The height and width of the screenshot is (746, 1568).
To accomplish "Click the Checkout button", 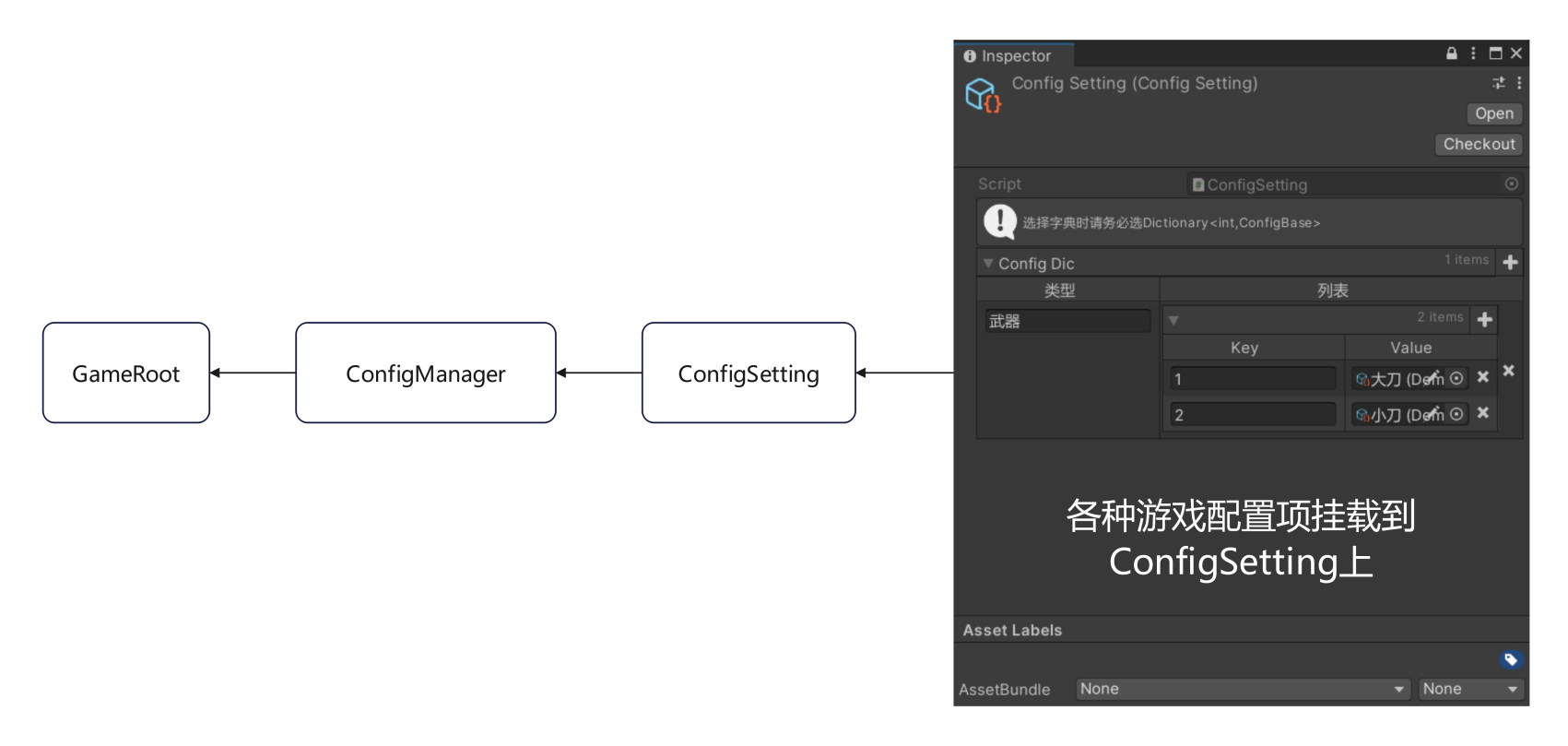I will [1479, 145].
